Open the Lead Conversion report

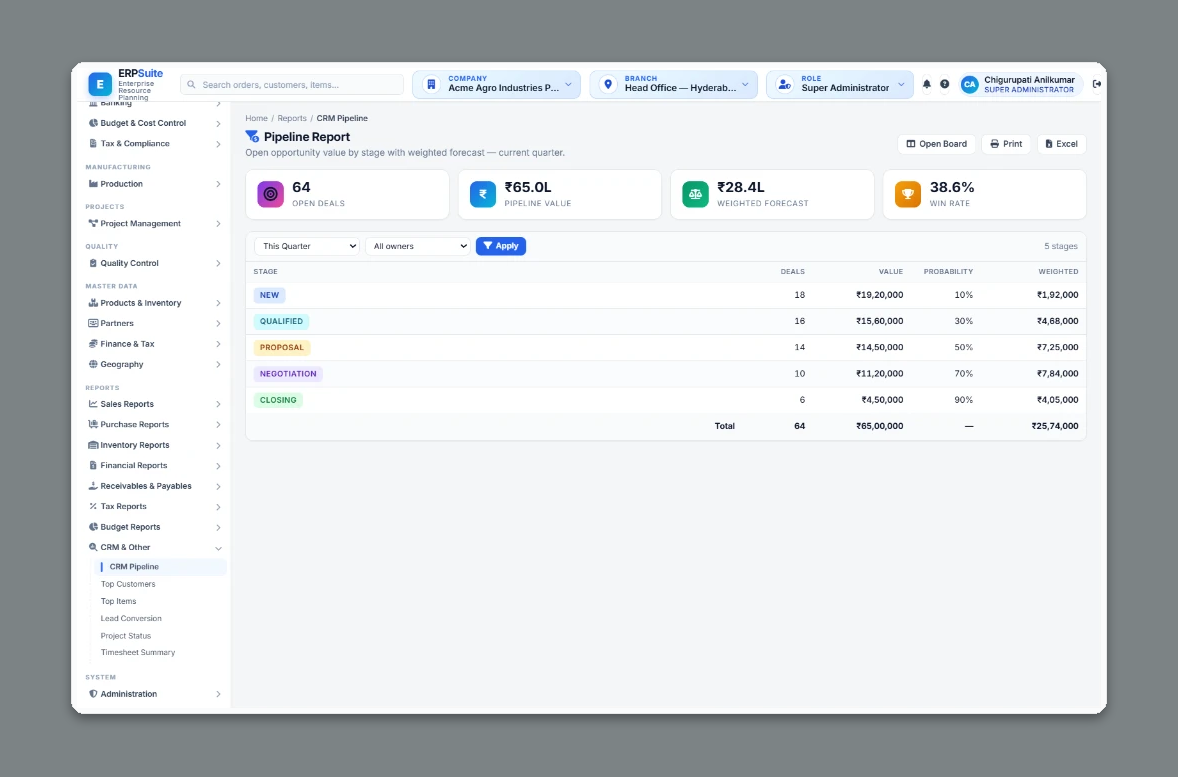click(x=131, y=618)
